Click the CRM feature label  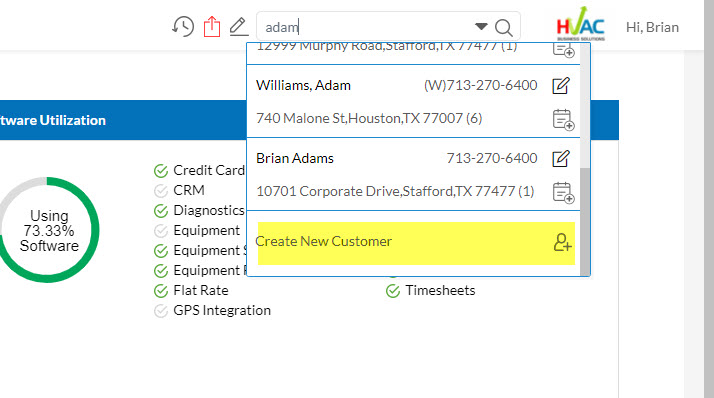click(189, 190)
